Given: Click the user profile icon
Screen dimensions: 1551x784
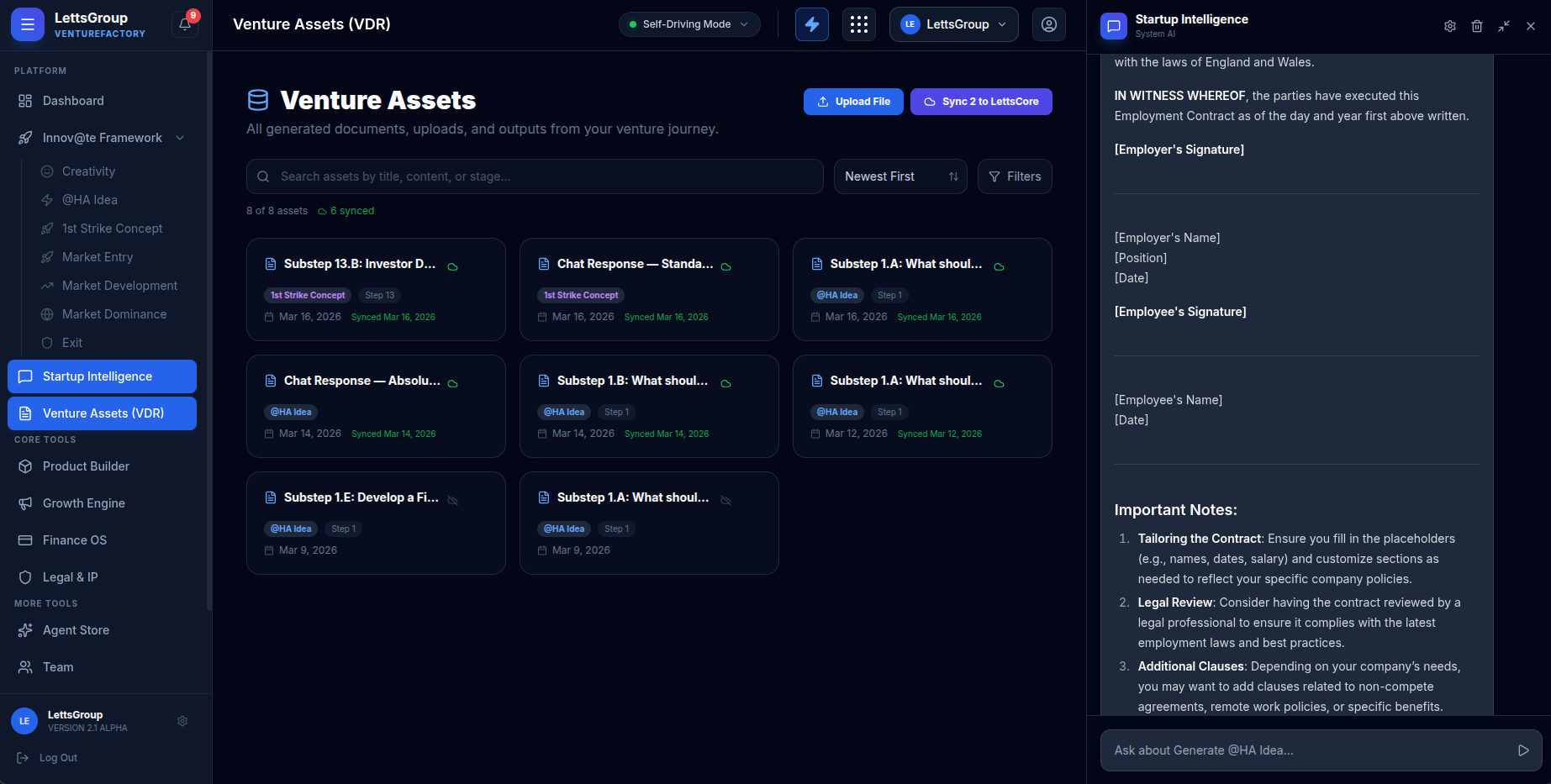Looking at the screenshot, I should 1048,24.
